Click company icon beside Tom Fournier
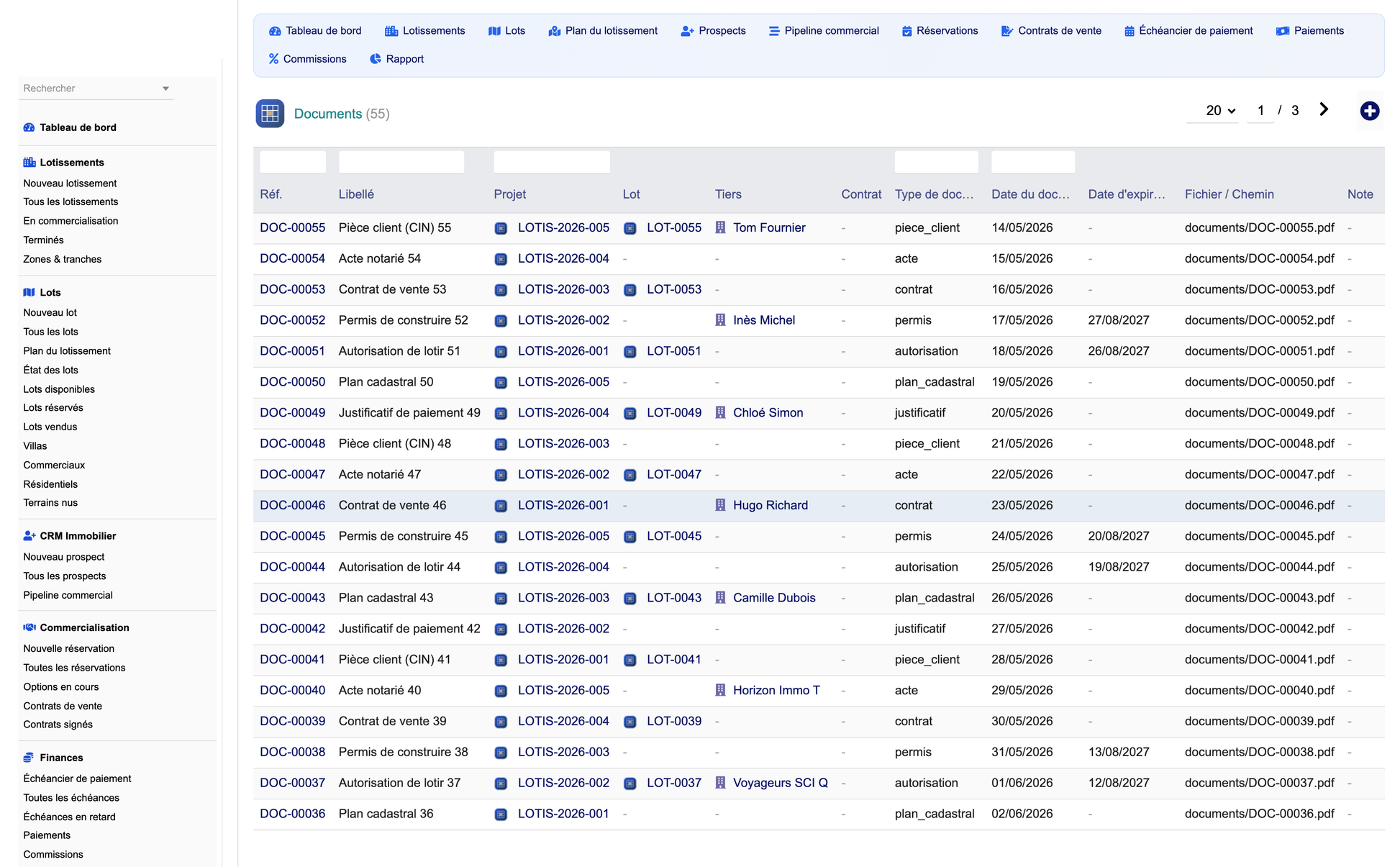Screen dimensions: 1400x867 720,227
